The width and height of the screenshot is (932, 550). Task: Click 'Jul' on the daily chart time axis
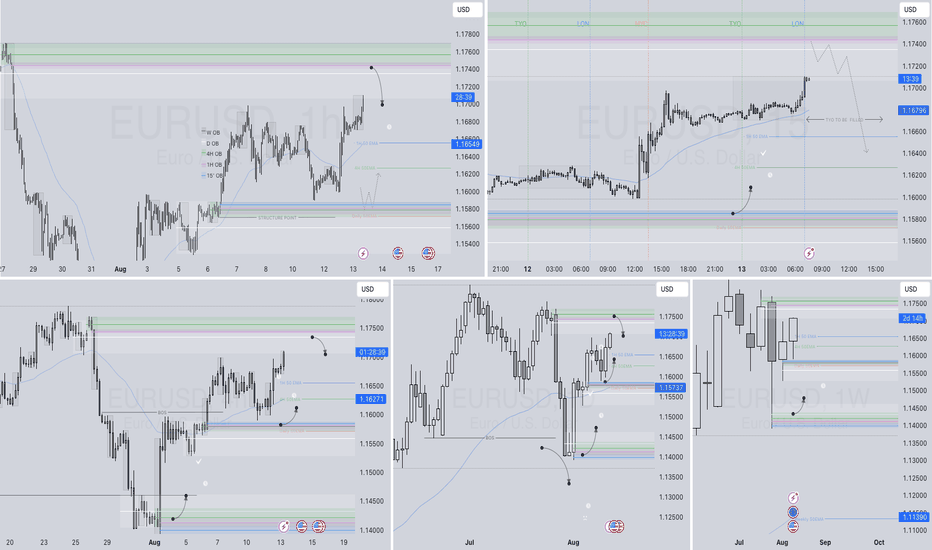470,542
